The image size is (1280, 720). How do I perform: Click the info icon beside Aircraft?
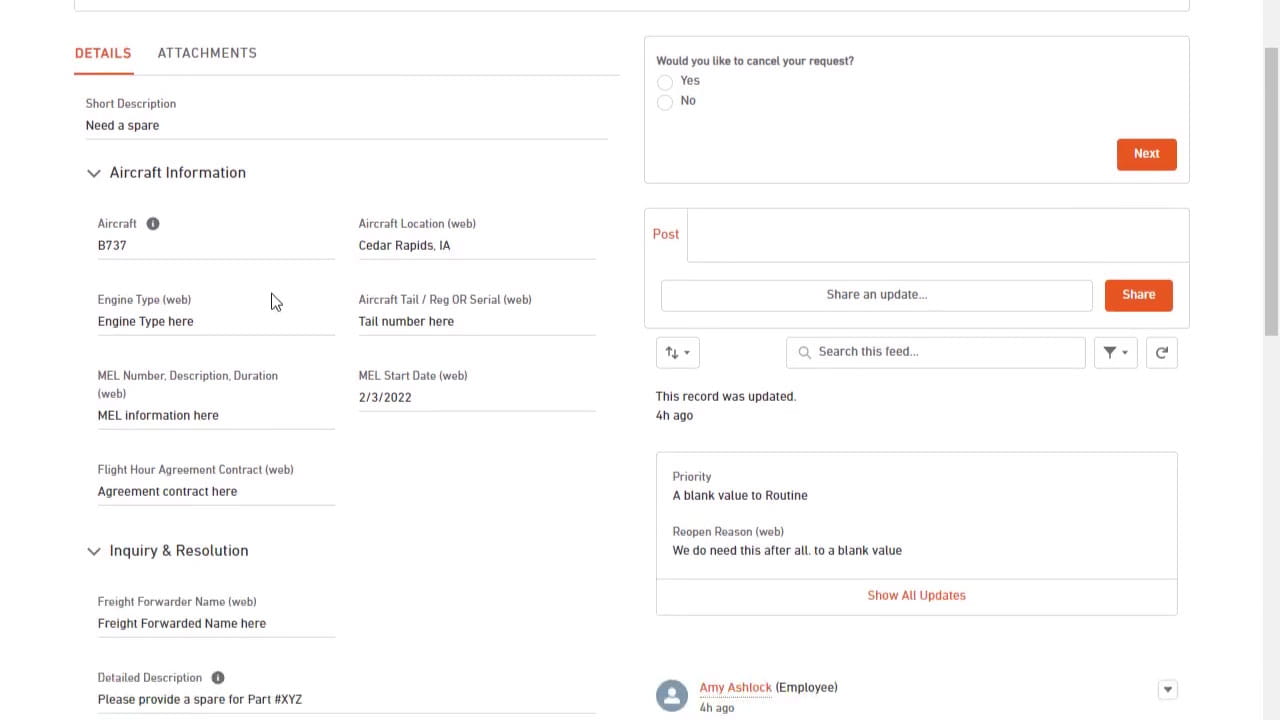pyautogui.click(x=152, y=223)
